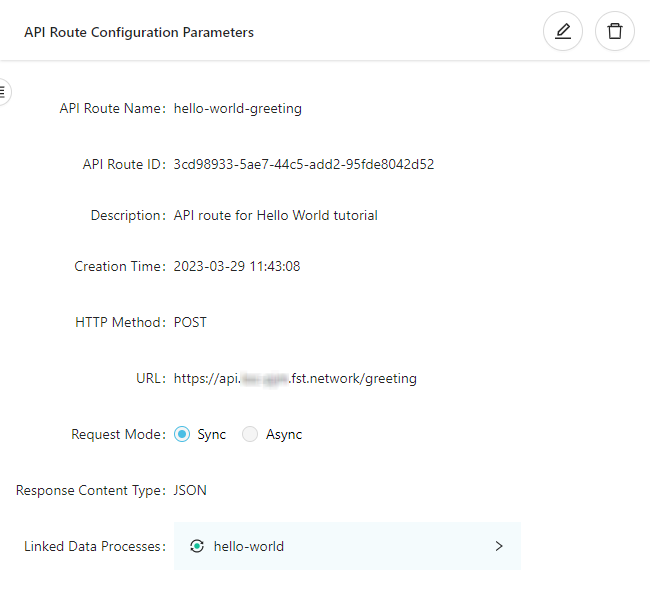
Task: Click the hello-world-greeting route name
Action: coord(237,108)
